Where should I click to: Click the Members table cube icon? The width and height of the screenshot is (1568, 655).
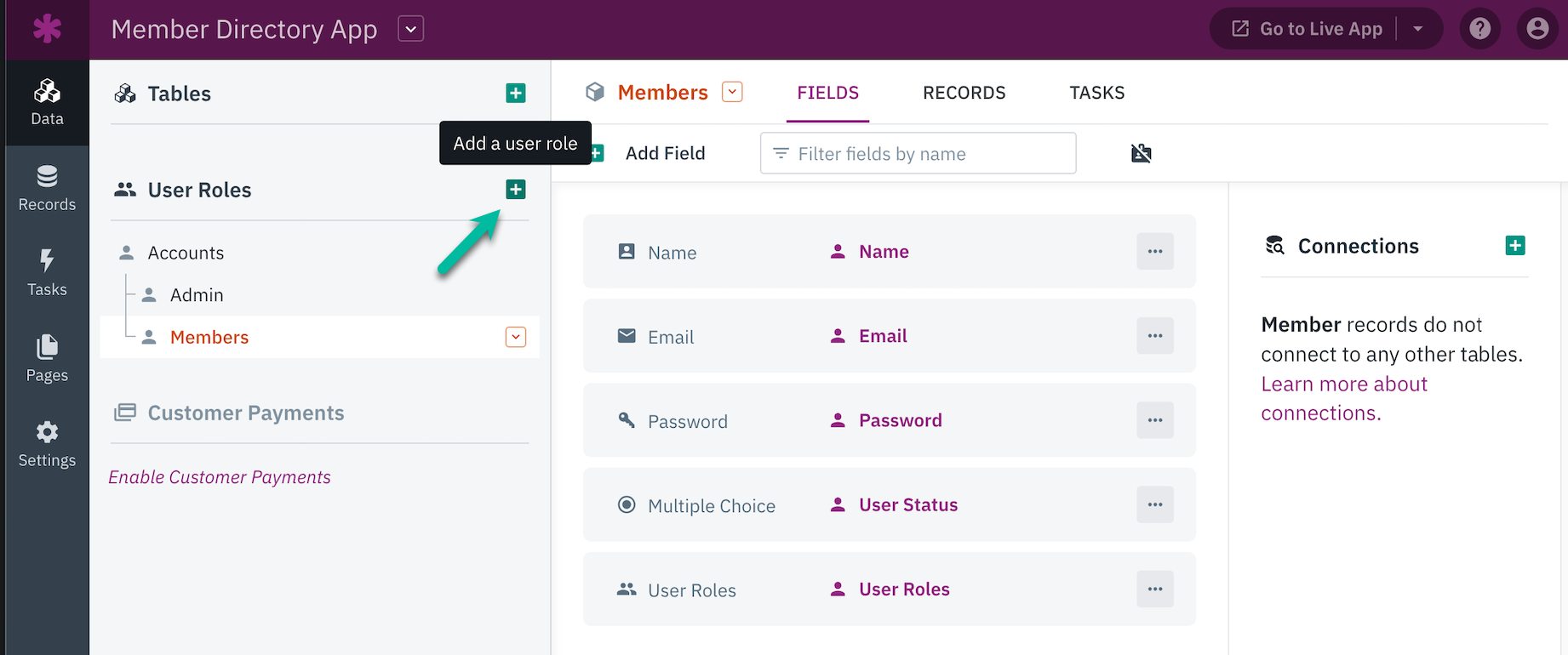point(595,92)
